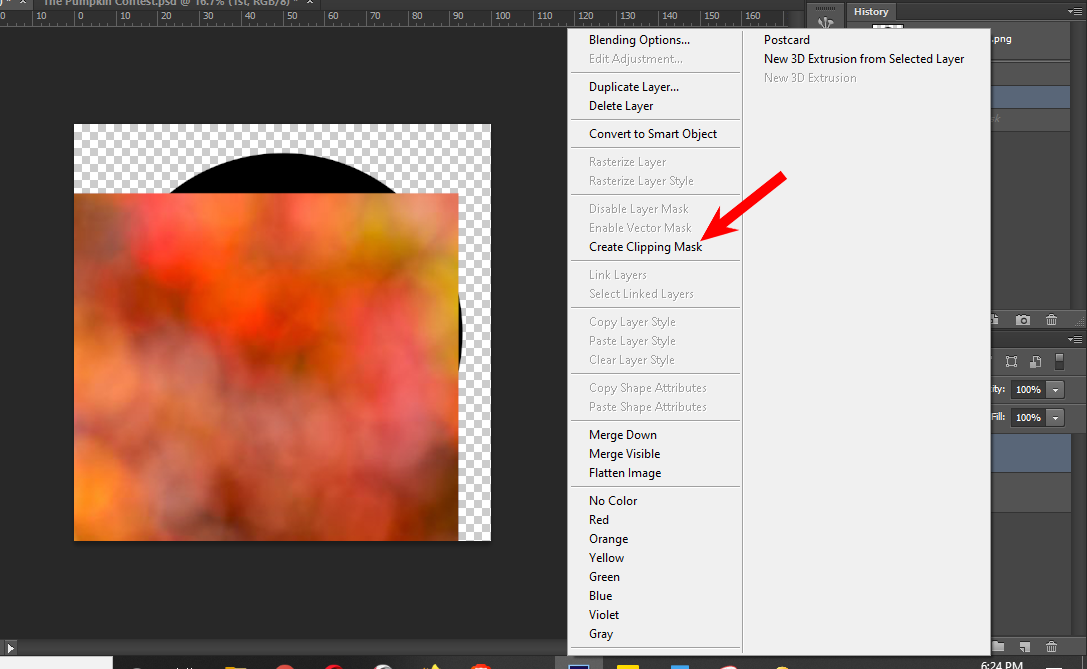Choose Delete Layer from context menu
Viewport: 1087px width, 669px height.
coord(621,106)
